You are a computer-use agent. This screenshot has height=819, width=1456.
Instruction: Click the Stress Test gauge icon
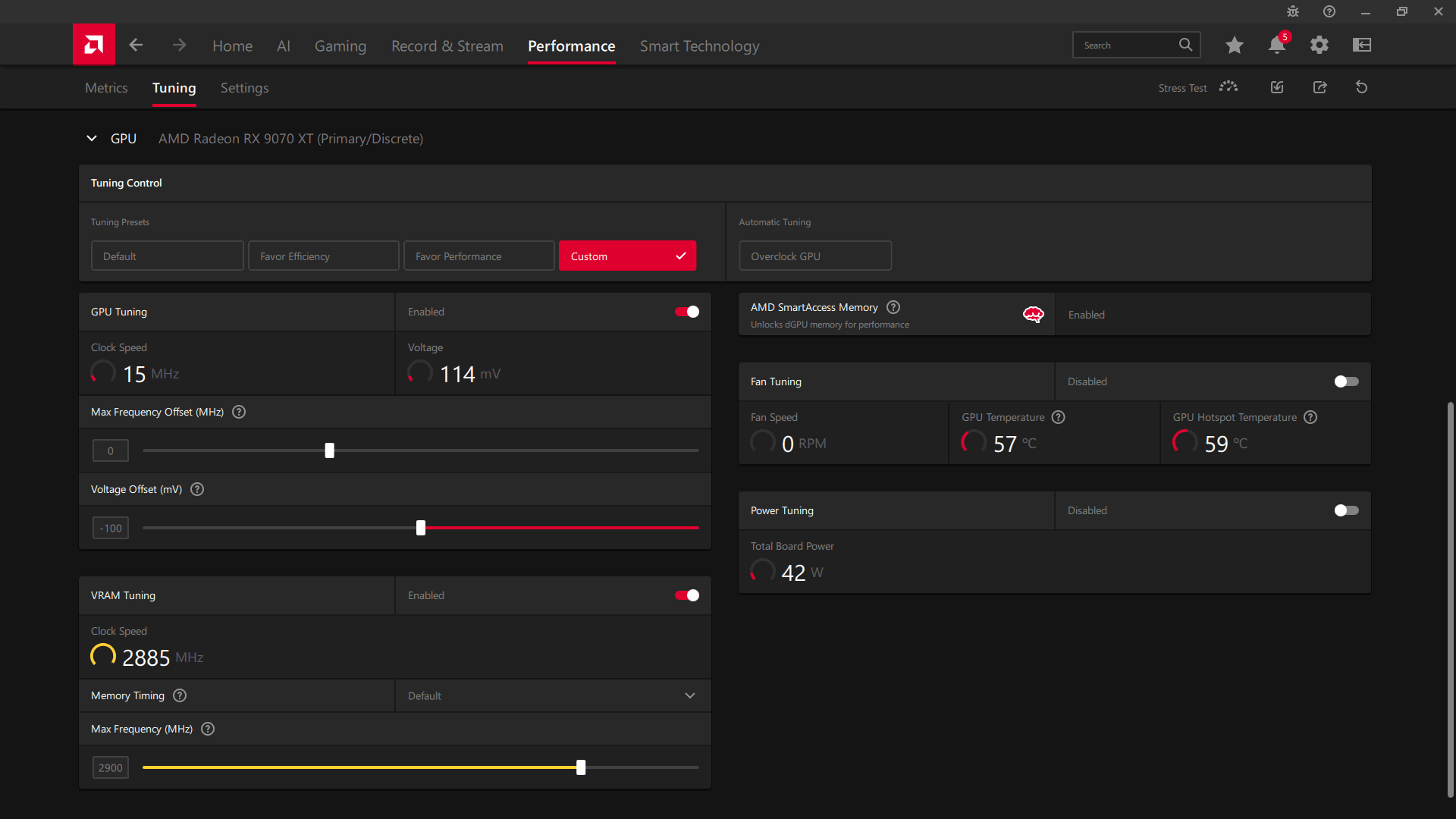(1228, 87)
